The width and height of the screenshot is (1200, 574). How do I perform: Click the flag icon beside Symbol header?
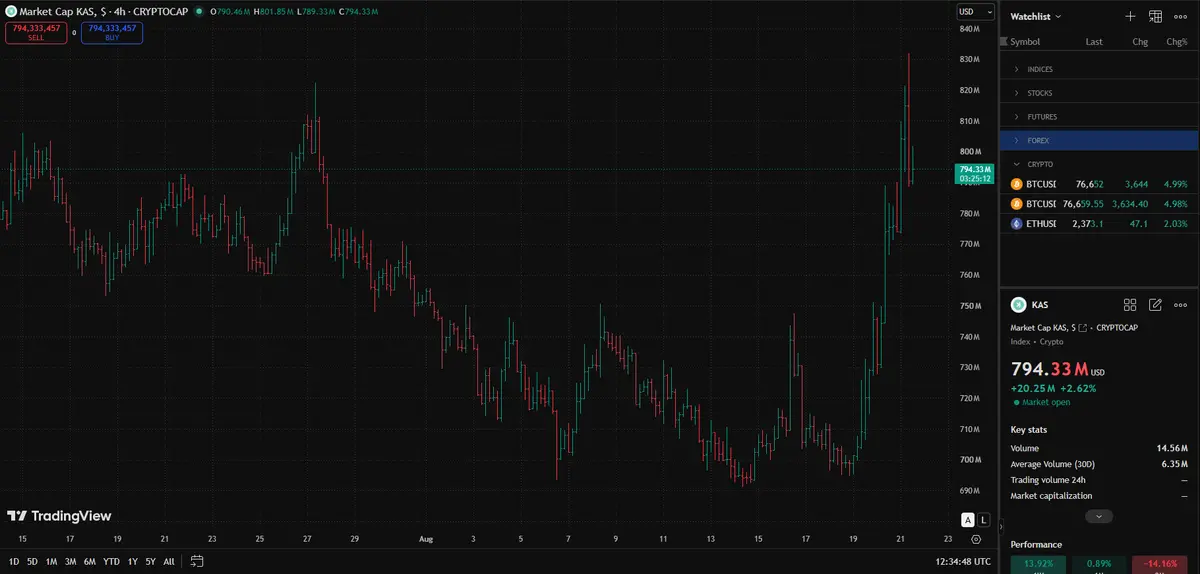(1005, 42)
